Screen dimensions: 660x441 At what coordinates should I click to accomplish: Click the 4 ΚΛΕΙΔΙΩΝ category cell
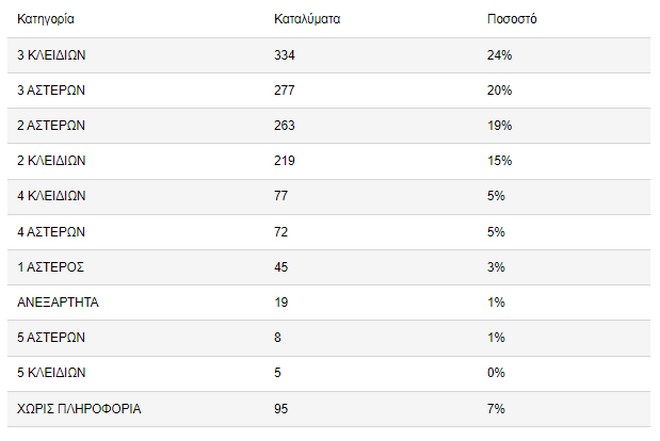[52, 197]
